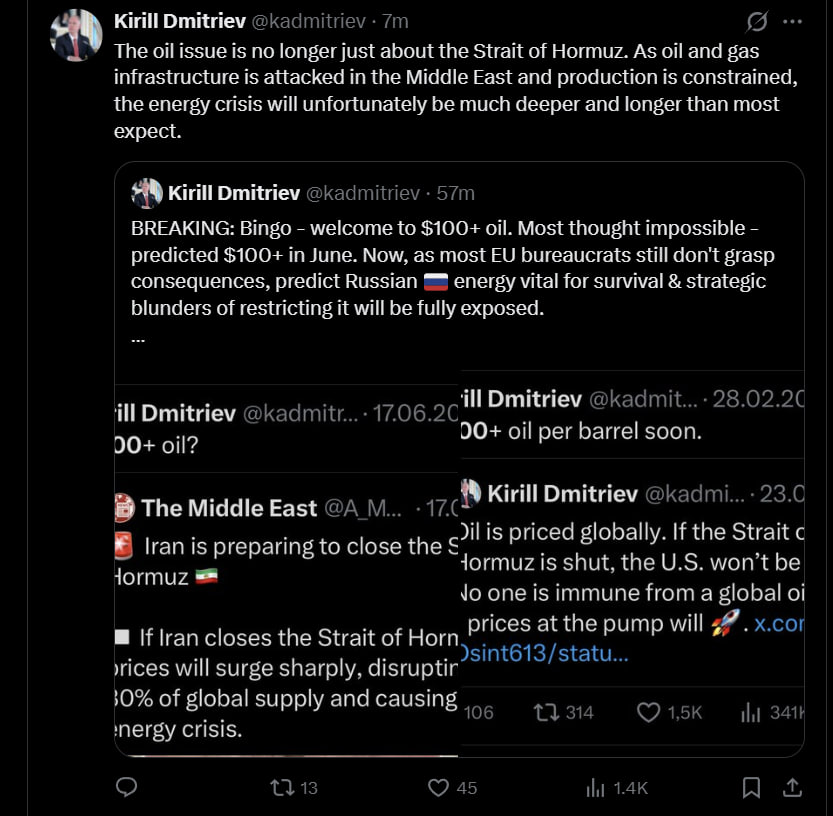This screenshot has height=816, width=833.
Task: Click The Middle East account name
Action: pyautogui.click(x=229, y=508)
